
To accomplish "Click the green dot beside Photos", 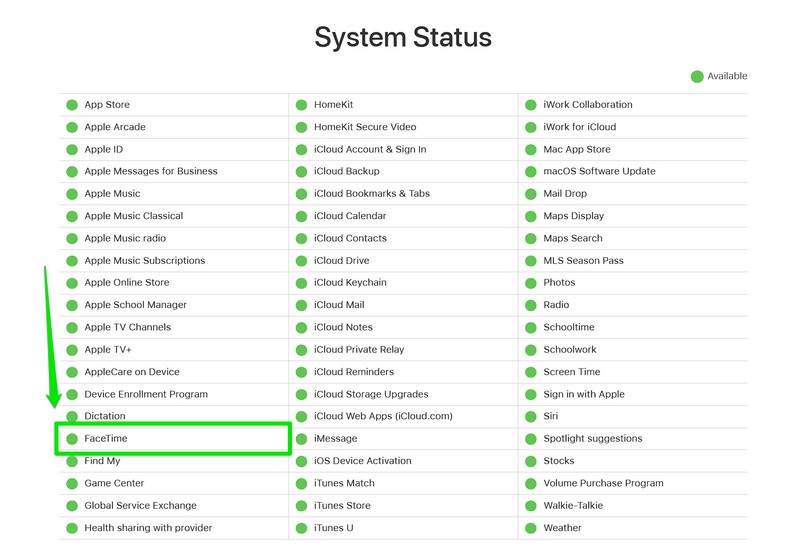I will (531, 283).
